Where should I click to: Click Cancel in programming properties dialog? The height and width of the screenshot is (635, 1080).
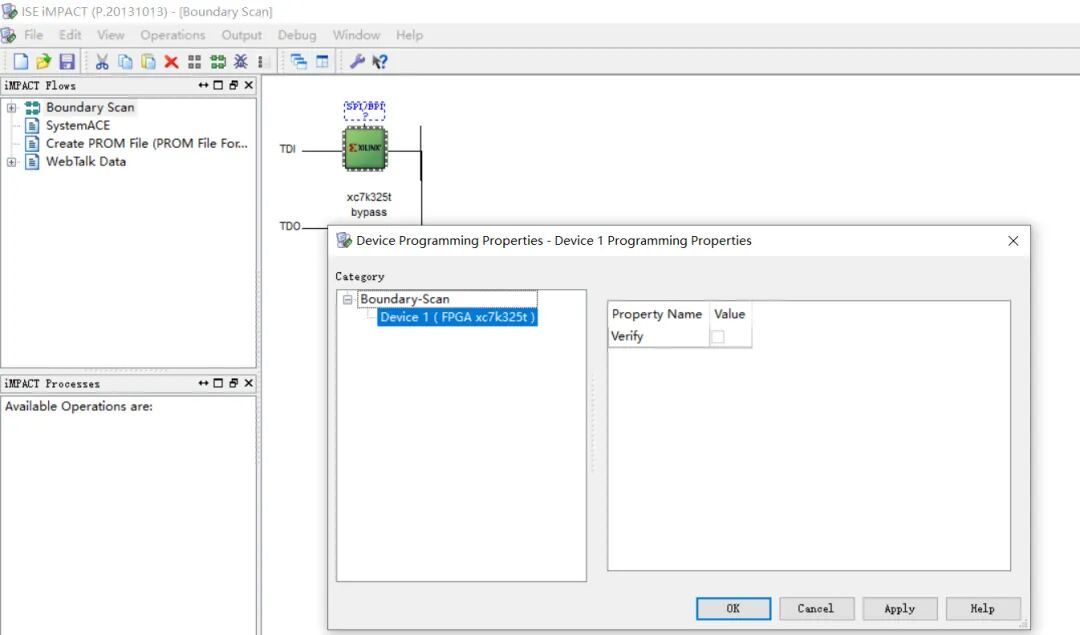click(x=816, y=609)
